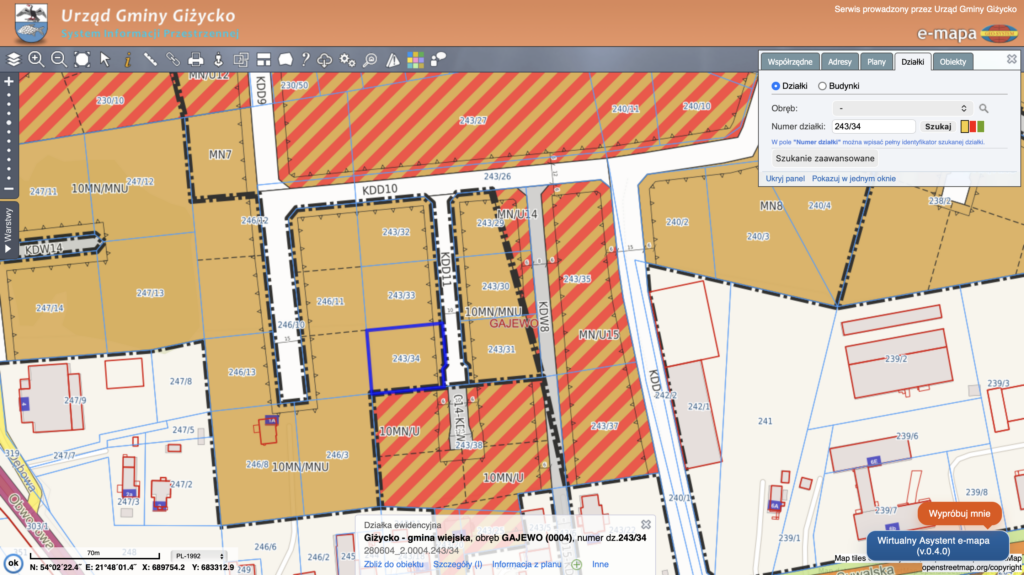Click the Szukaj button
This screenshot has height=575, width=1024.
(x=938, y=127)
